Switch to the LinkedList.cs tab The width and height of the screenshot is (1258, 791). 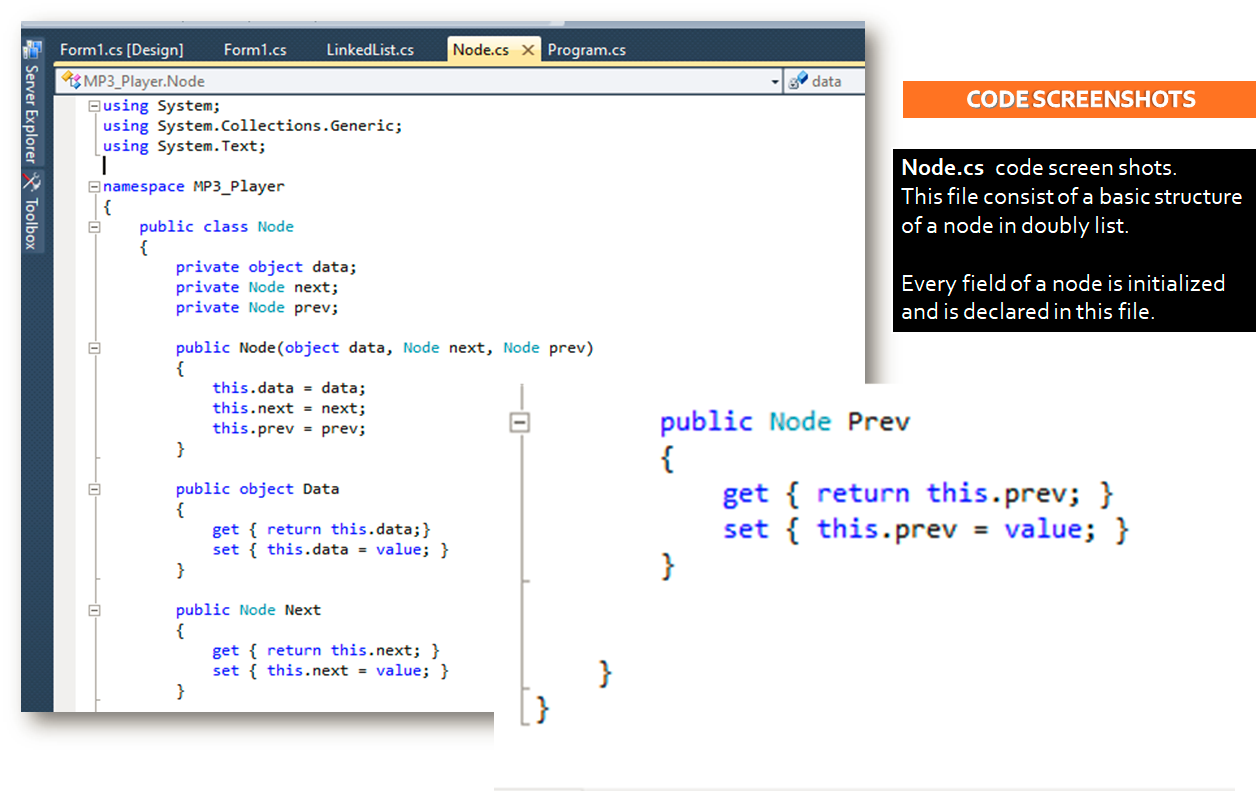[x=370, y=50]
